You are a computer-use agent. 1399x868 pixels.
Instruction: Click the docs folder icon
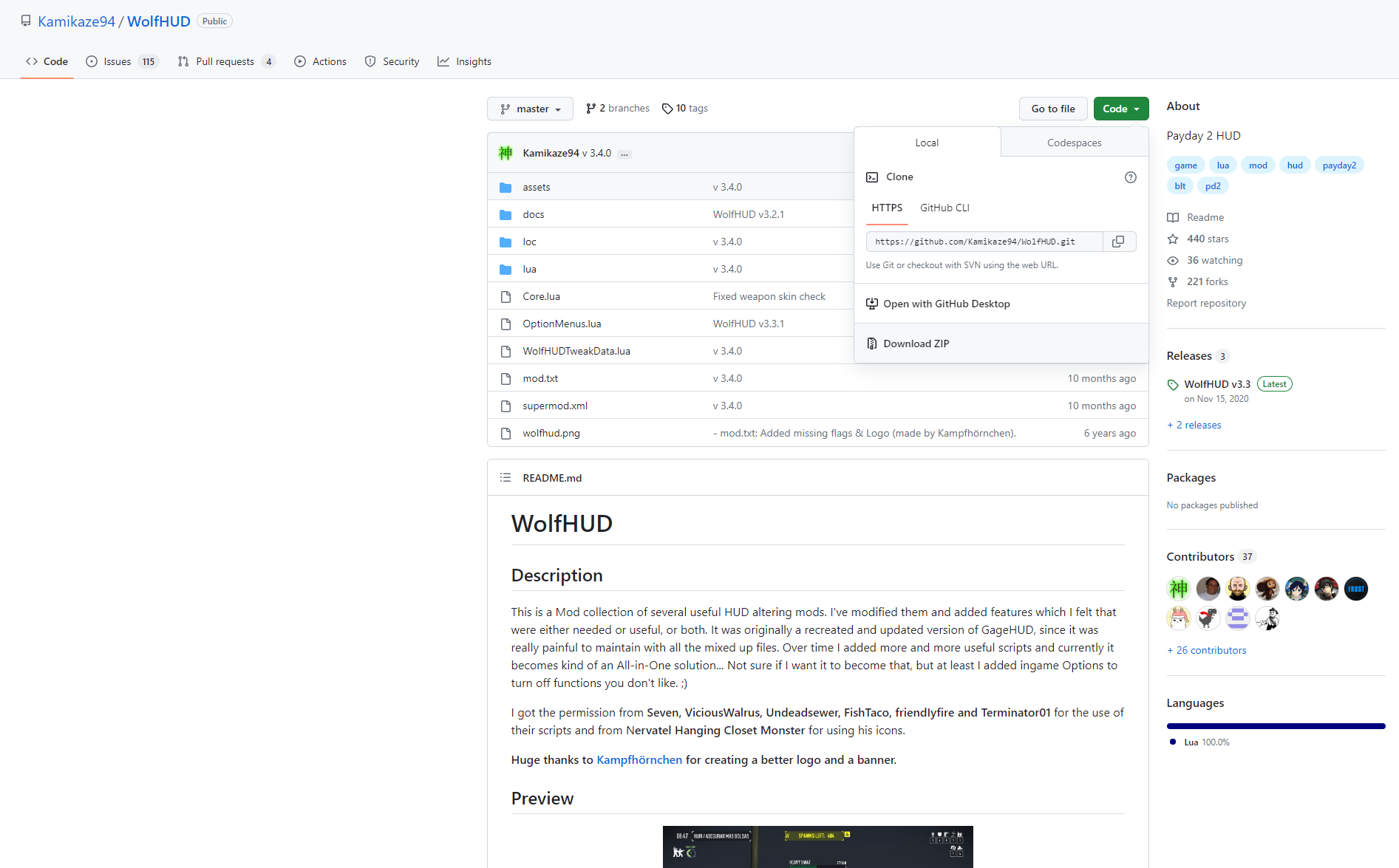tap(506, 215)
